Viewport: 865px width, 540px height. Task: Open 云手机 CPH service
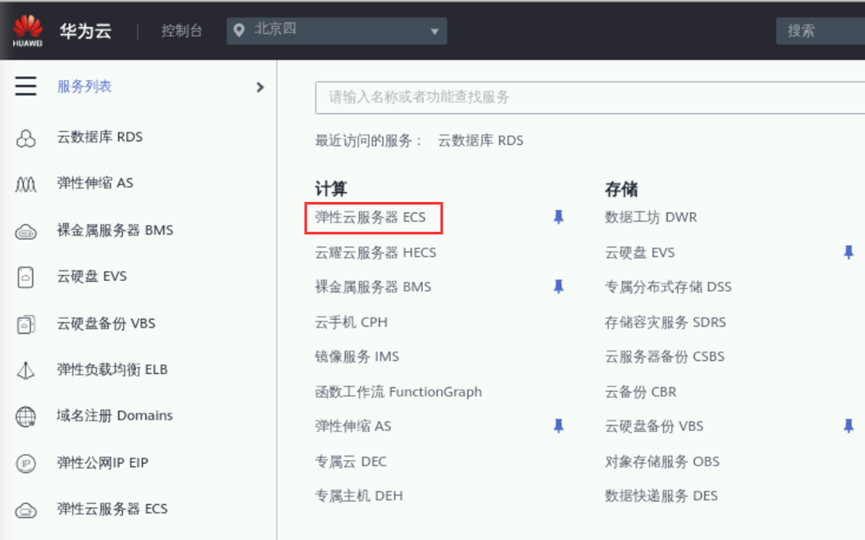pyautogui.click(x=351, y=322)
